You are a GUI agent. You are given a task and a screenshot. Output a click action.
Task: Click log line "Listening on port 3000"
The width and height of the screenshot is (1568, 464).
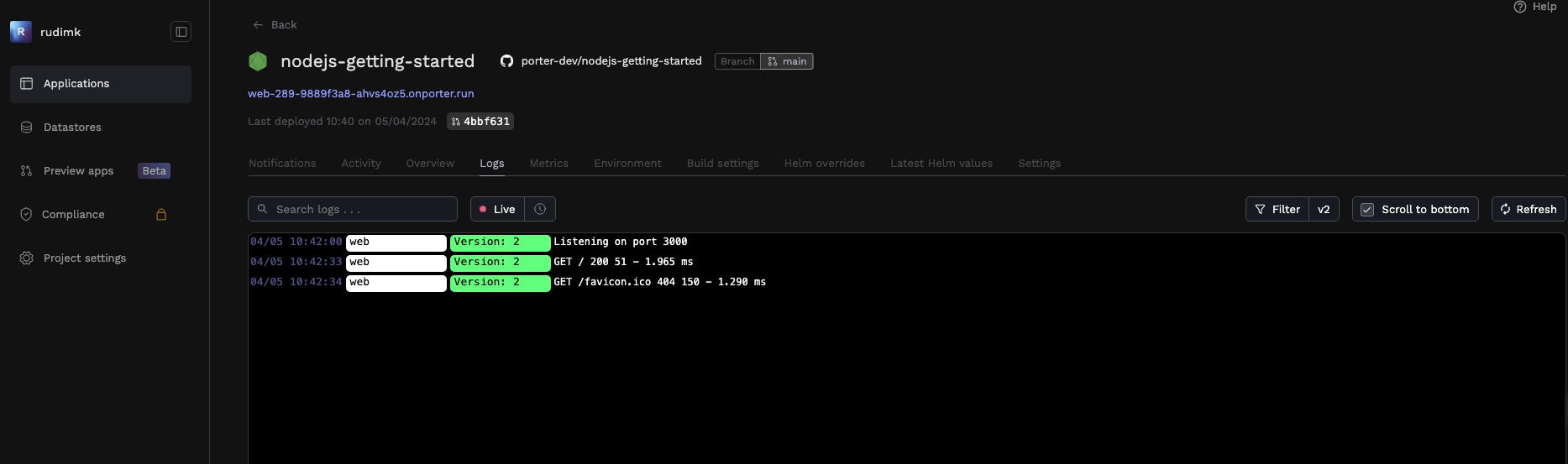pyautogui.click(x=621, y=242)
